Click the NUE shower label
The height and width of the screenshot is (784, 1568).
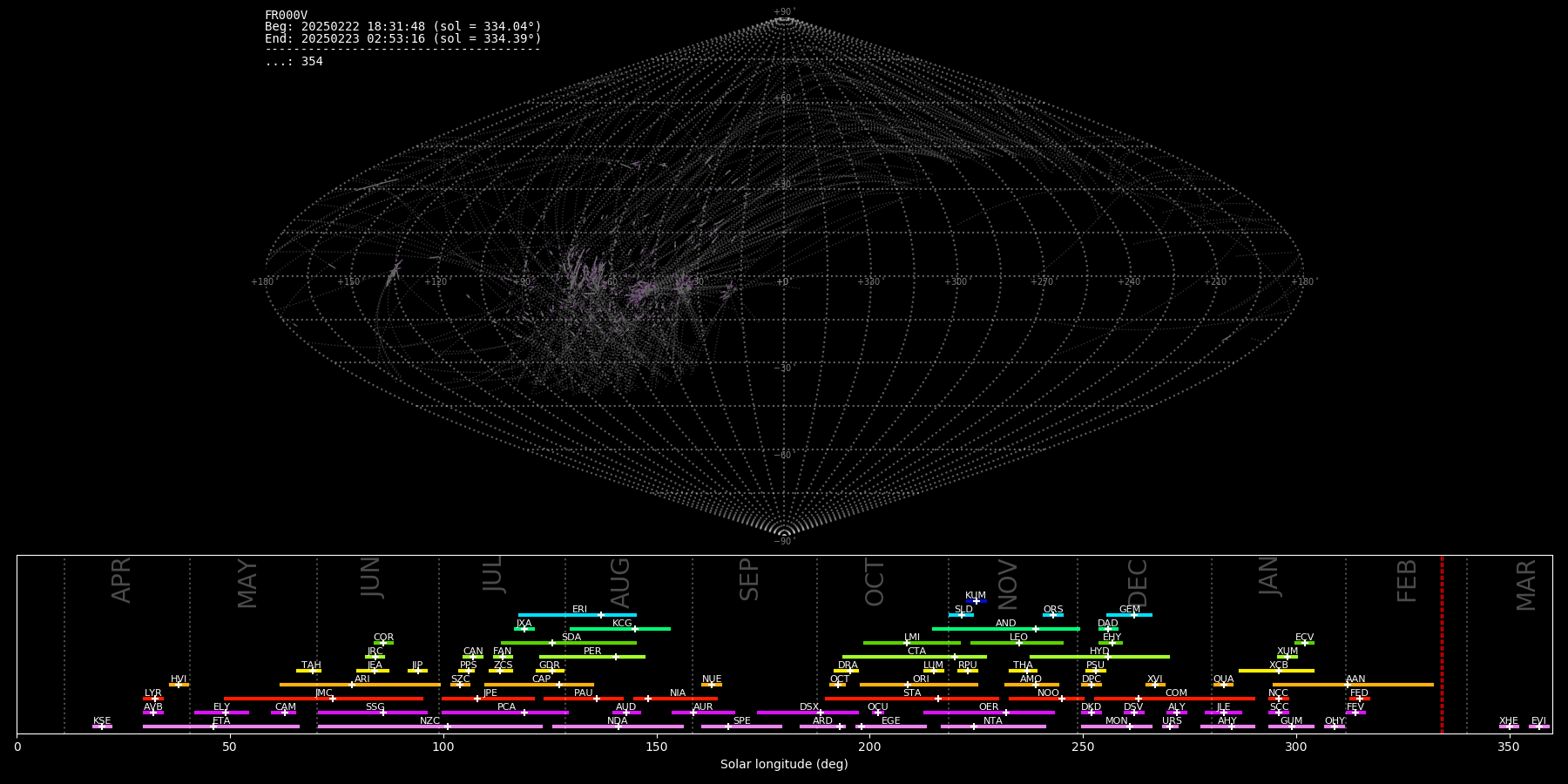coord(712,679)
